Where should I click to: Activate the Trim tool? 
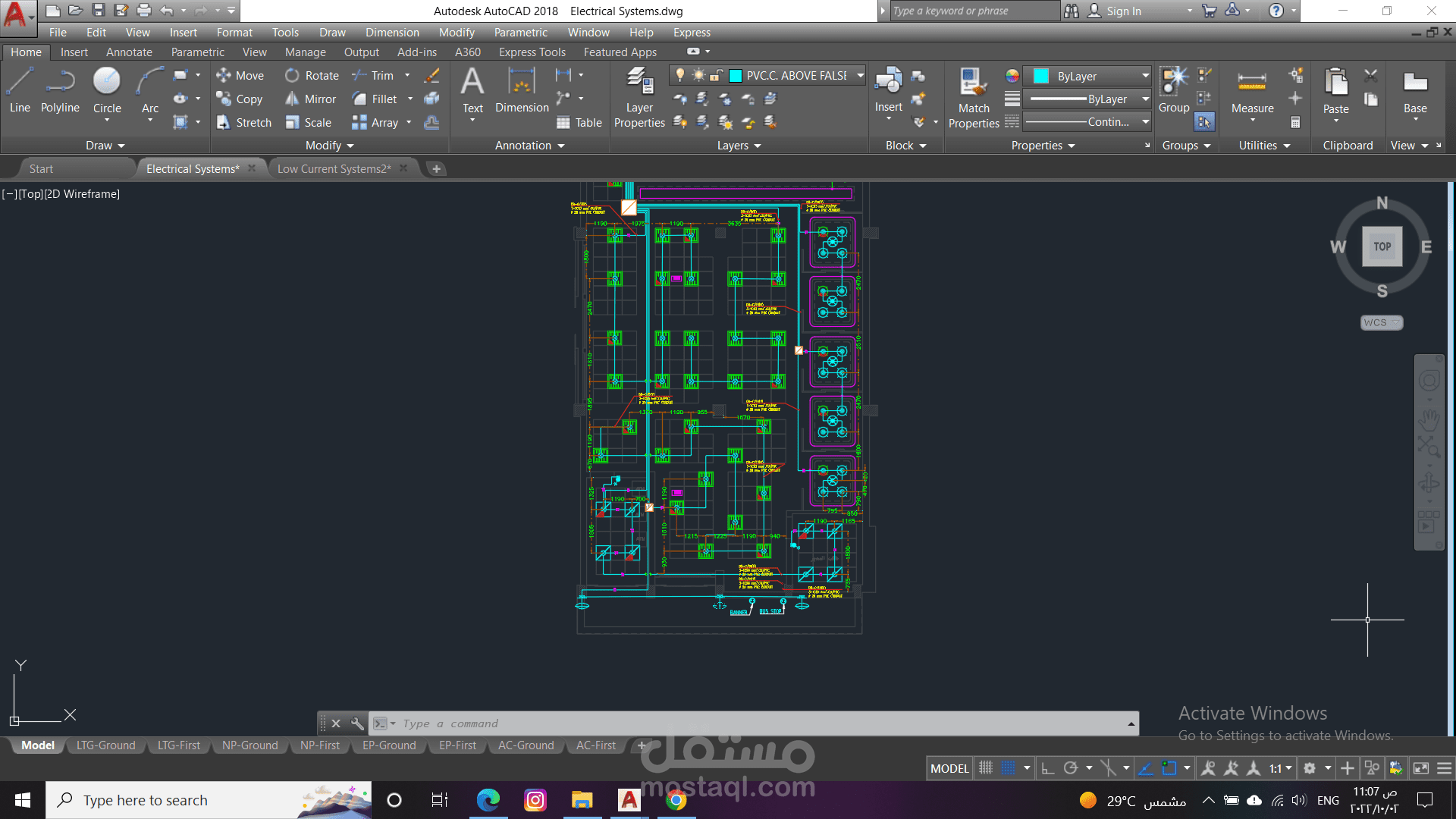373,76
